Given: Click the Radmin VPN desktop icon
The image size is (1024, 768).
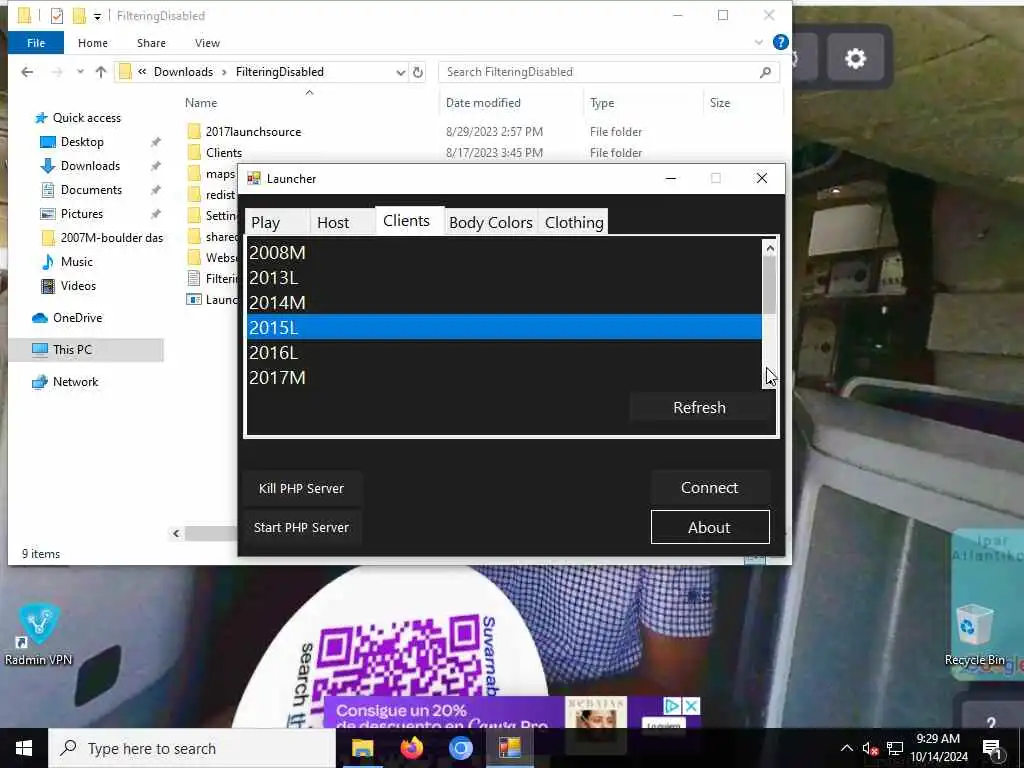Looking at the screenshot, I should 39,635.
